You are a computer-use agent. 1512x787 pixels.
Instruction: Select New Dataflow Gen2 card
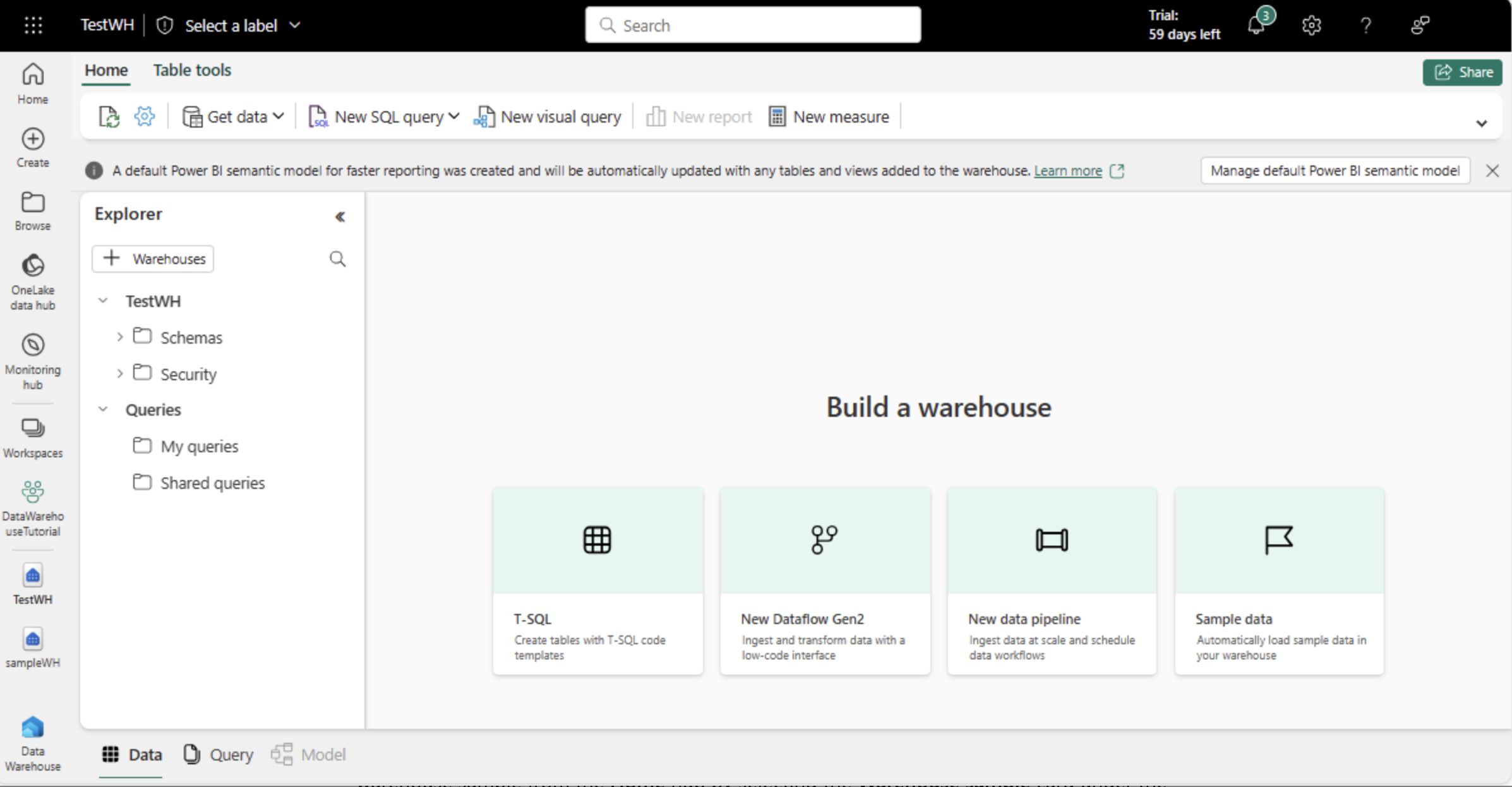[x=825, y=580]
